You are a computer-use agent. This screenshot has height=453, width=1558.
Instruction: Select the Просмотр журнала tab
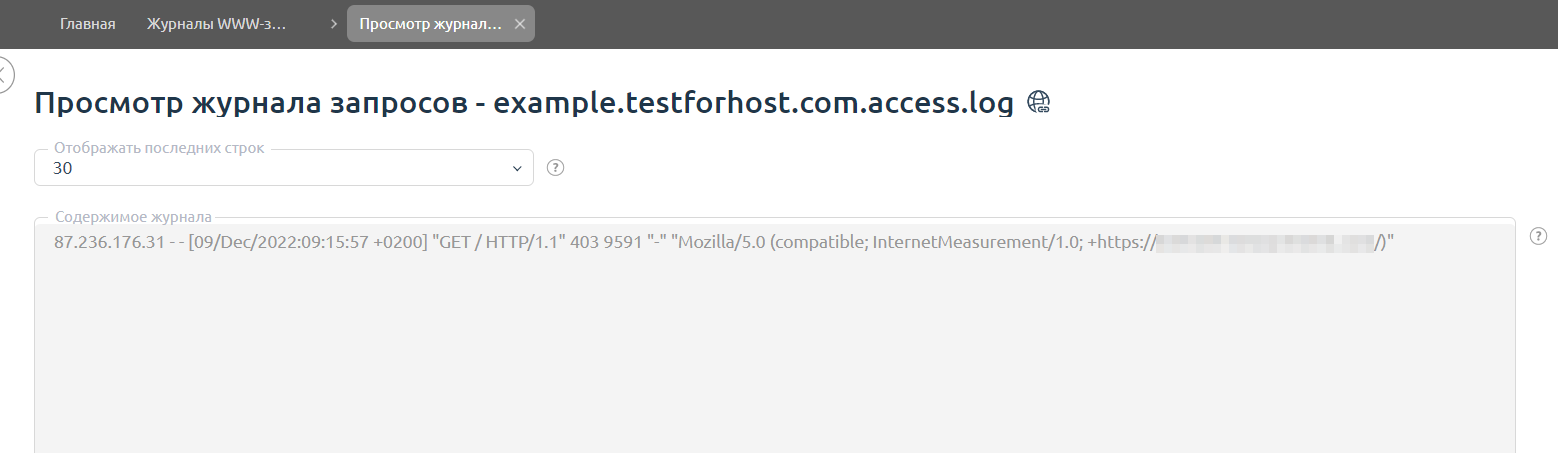[x=430, y=24]
